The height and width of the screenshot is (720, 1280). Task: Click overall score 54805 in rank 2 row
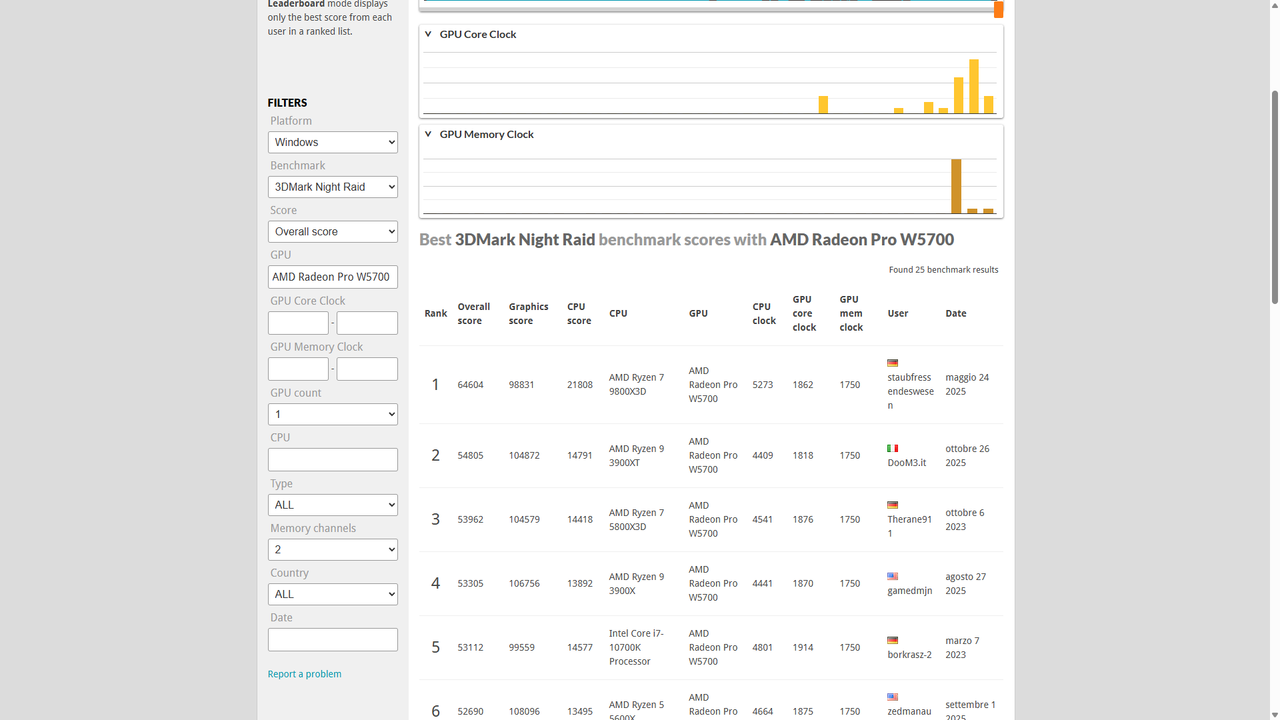(x=471, y=456)
